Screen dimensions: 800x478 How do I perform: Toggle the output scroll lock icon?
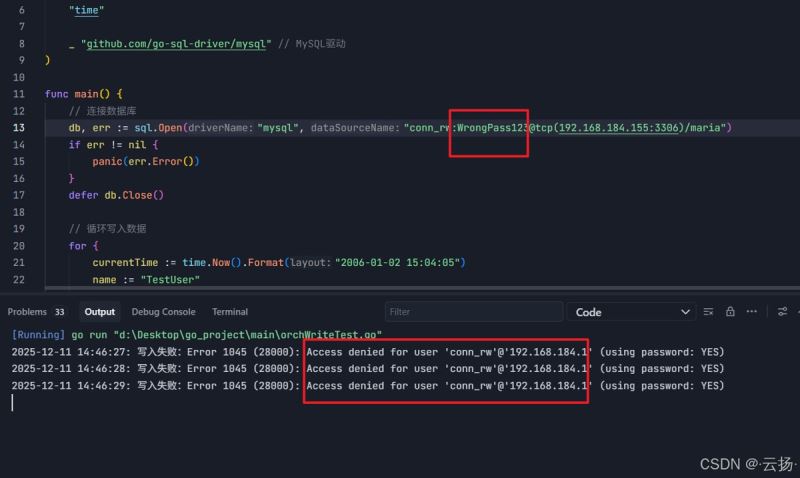[x=731, y=312]
